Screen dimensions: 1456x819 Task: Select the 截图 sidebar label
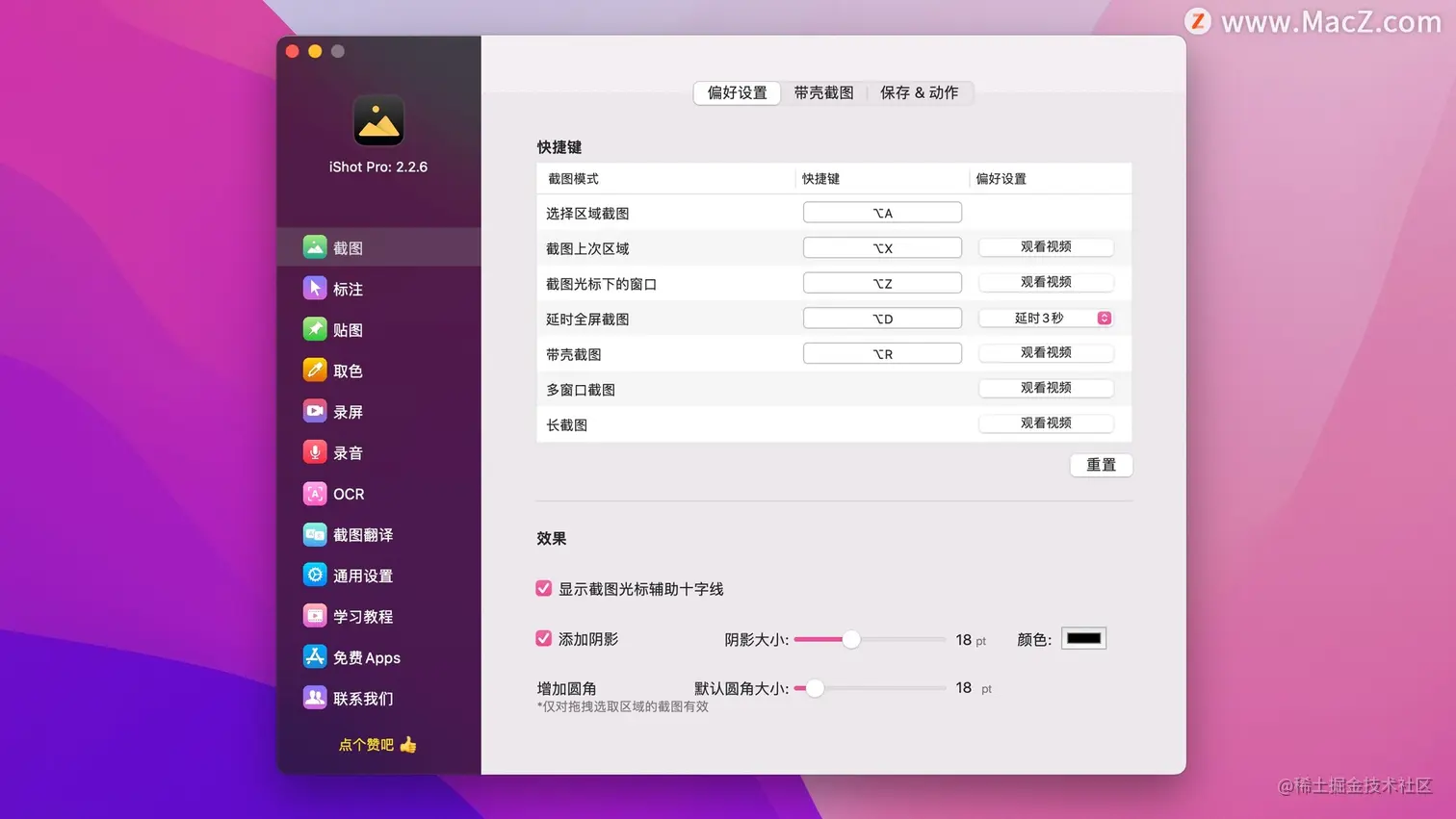[x=348, y=248]
